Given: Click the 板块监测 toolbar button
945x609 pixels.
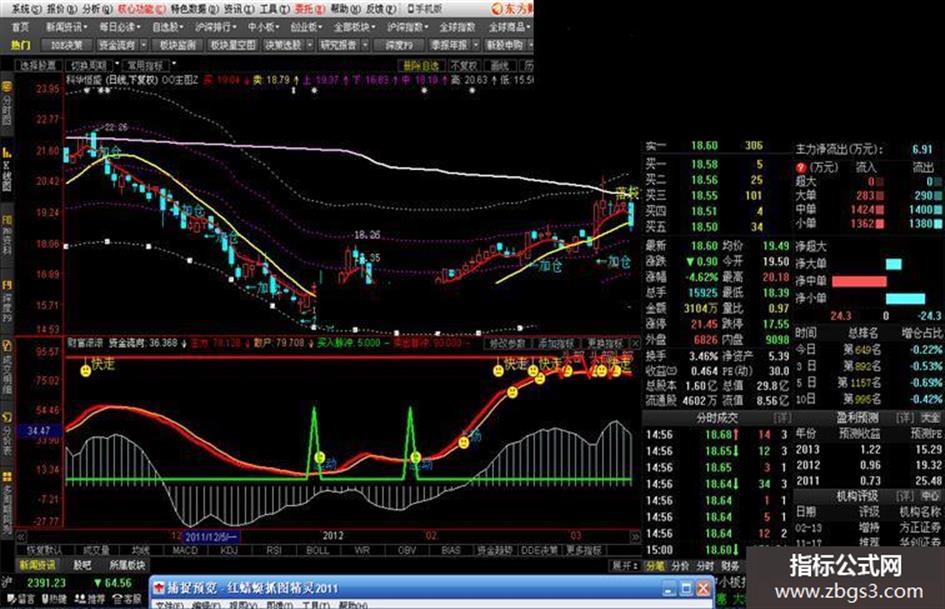Looking at the screenshot, I should (177, 45).
